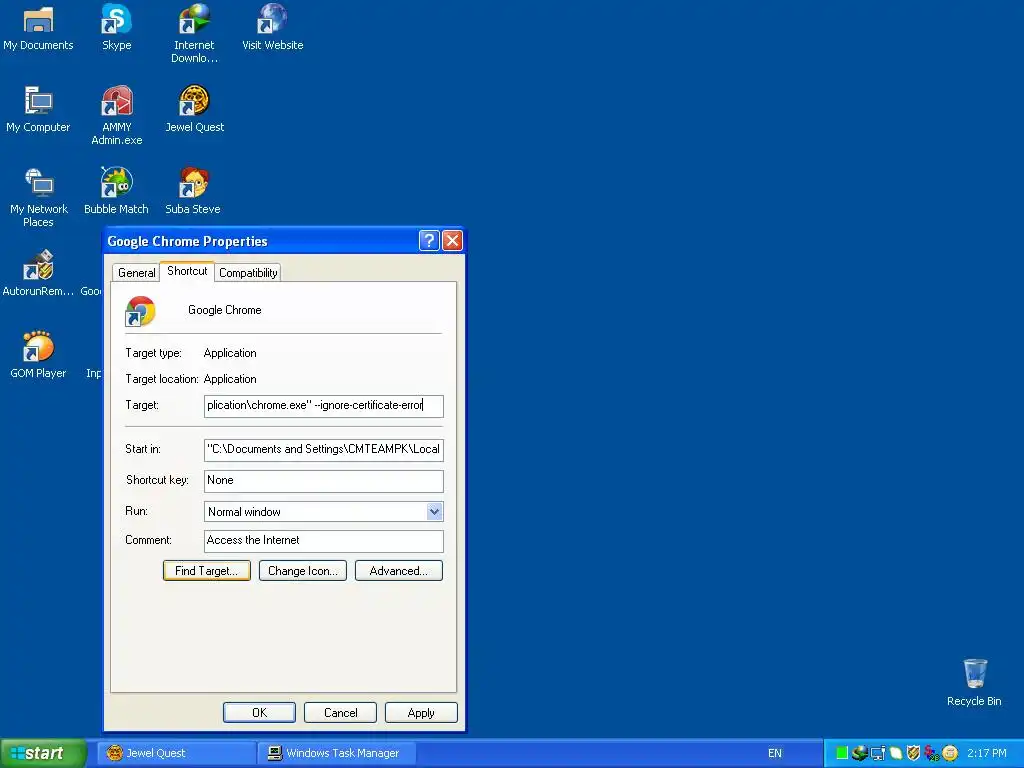Select the Jewel Quest desktop shortcut
1024x768 pixels.
[x=194, y=110]
